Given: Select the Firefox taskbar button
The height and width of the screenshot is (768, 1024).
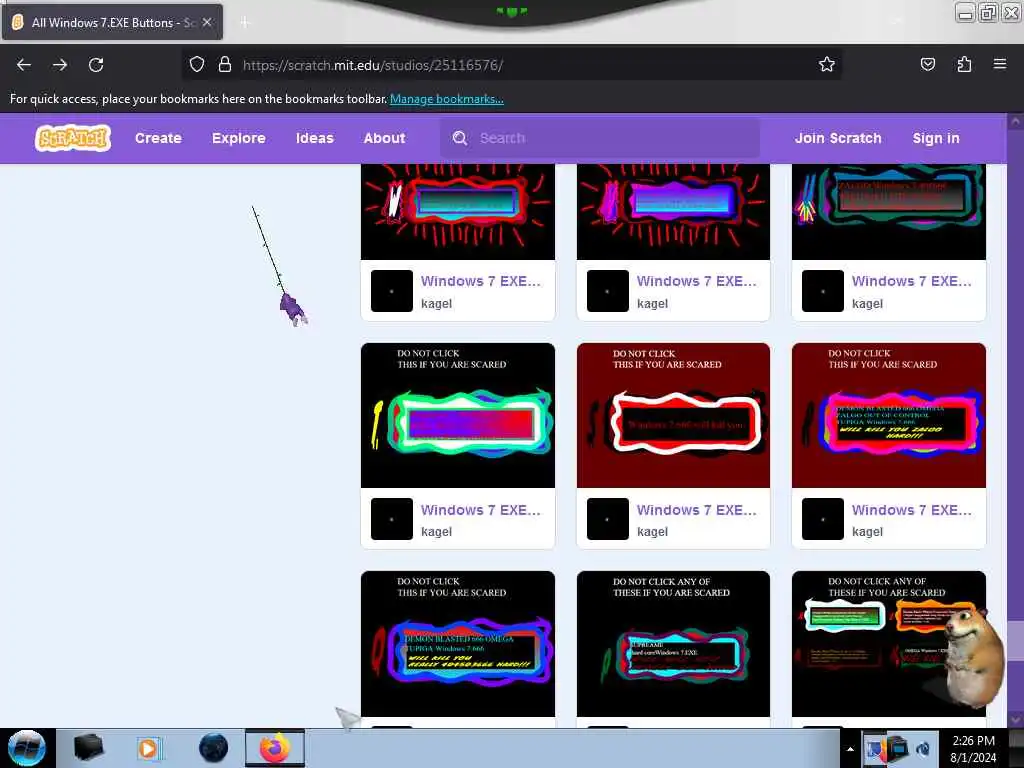Looking at the screenshot, I should pos(275,748).
